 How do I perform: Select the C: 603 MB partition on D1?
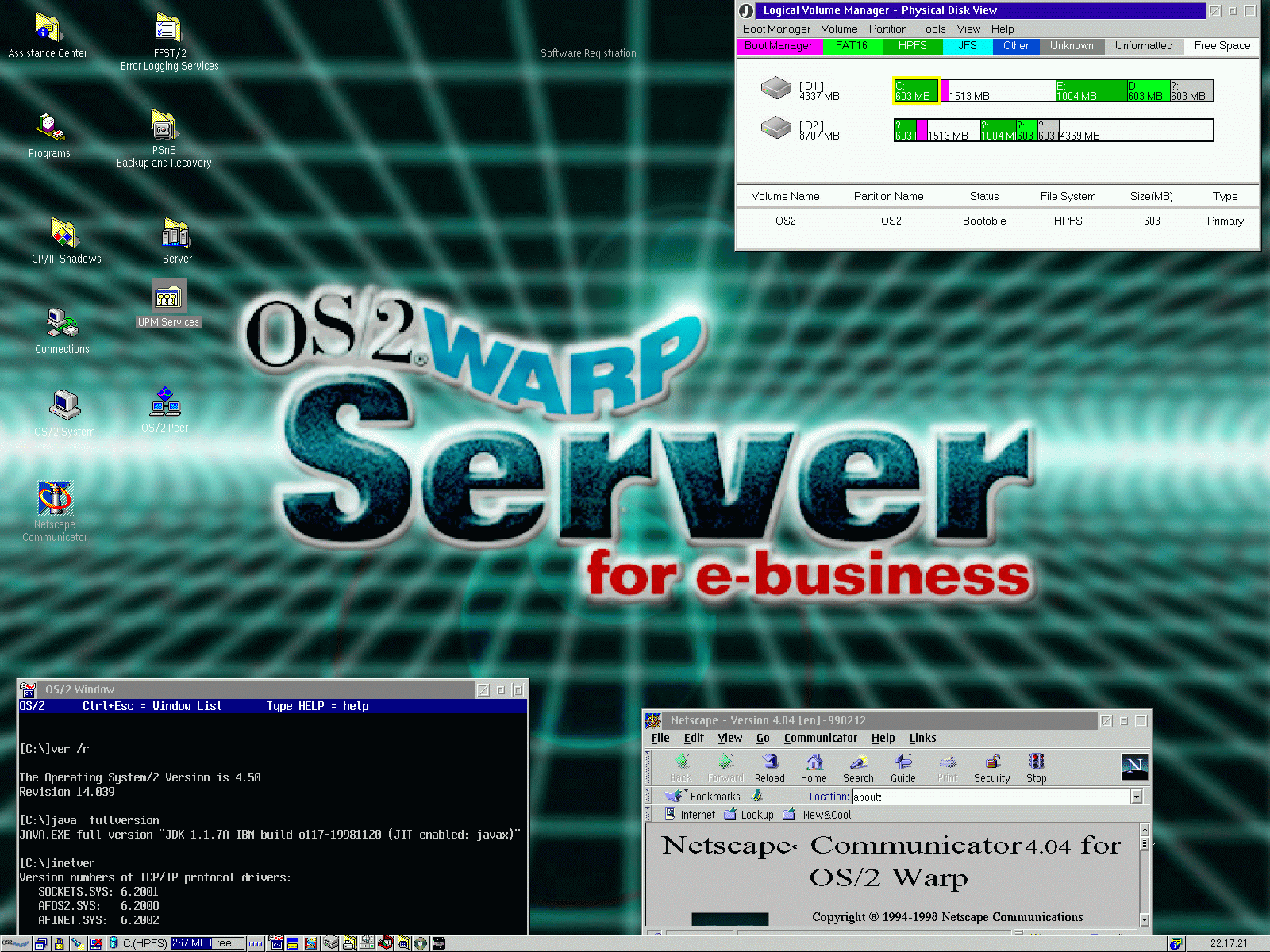tap(917, 90)
